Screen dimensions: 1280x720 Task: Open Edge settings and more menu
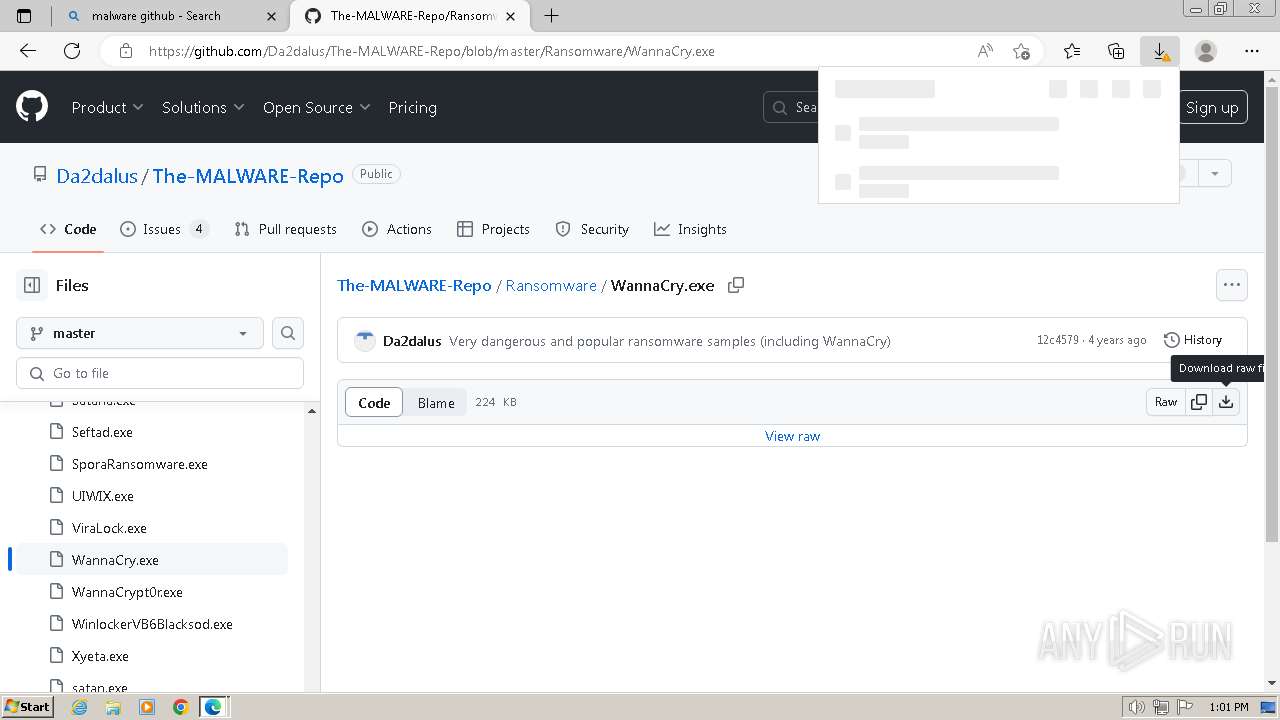(x=1252, y=51)
